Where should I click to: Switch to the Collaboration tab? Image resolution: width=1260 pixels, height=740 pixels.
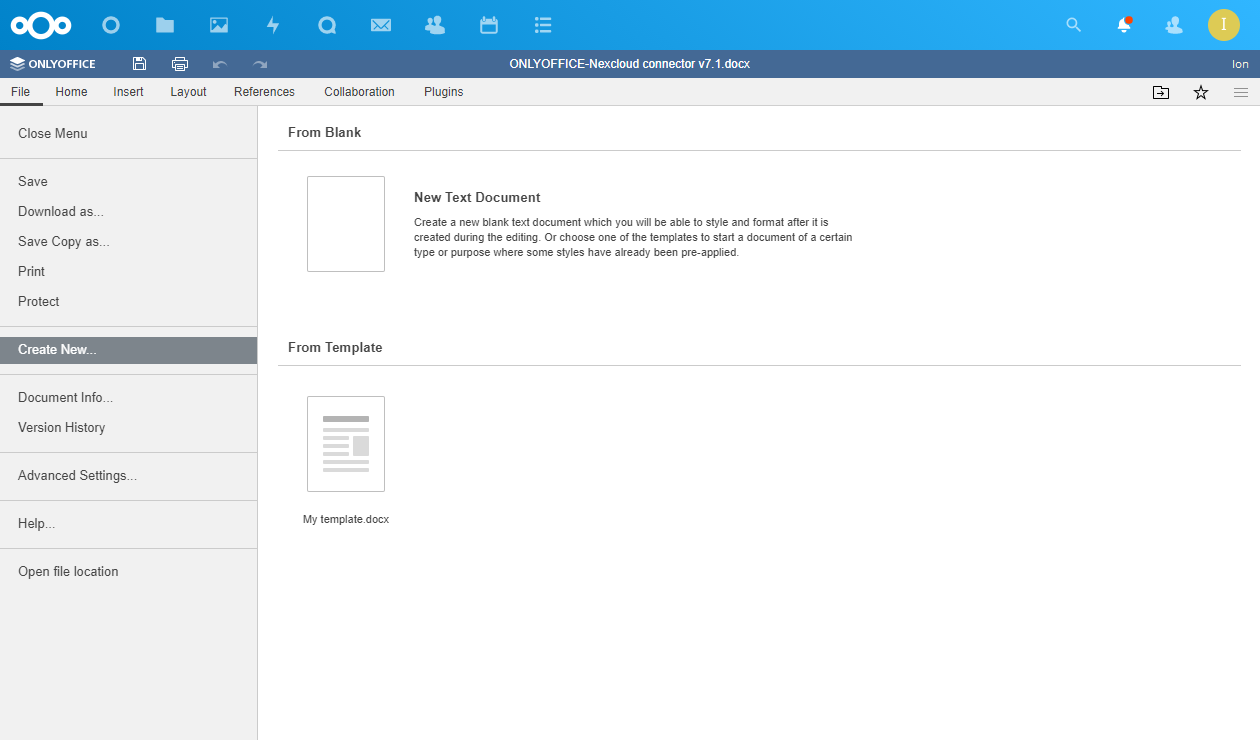(359, 92)
